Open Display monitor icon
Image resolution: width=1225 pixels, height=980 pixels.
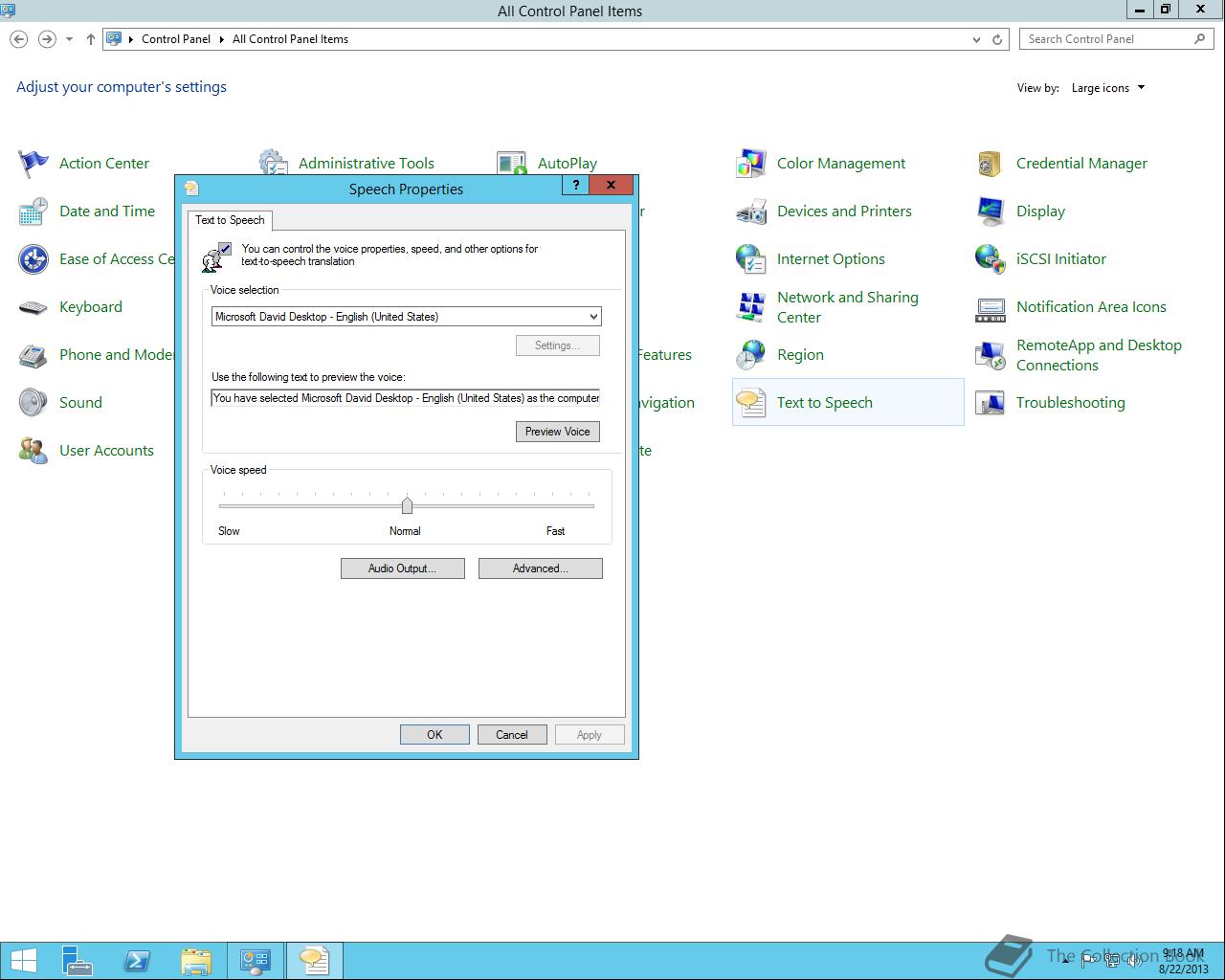(991, 212)
